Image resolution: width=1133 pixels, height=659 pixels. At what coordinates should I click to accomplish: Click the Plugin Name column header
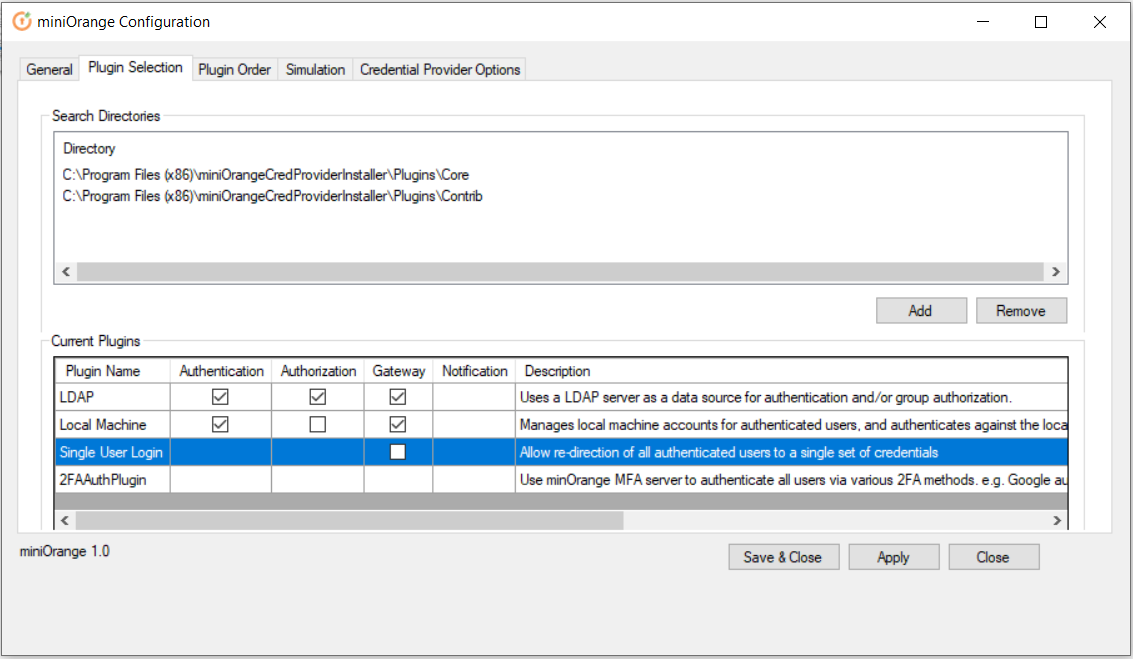tap(112, 371)
